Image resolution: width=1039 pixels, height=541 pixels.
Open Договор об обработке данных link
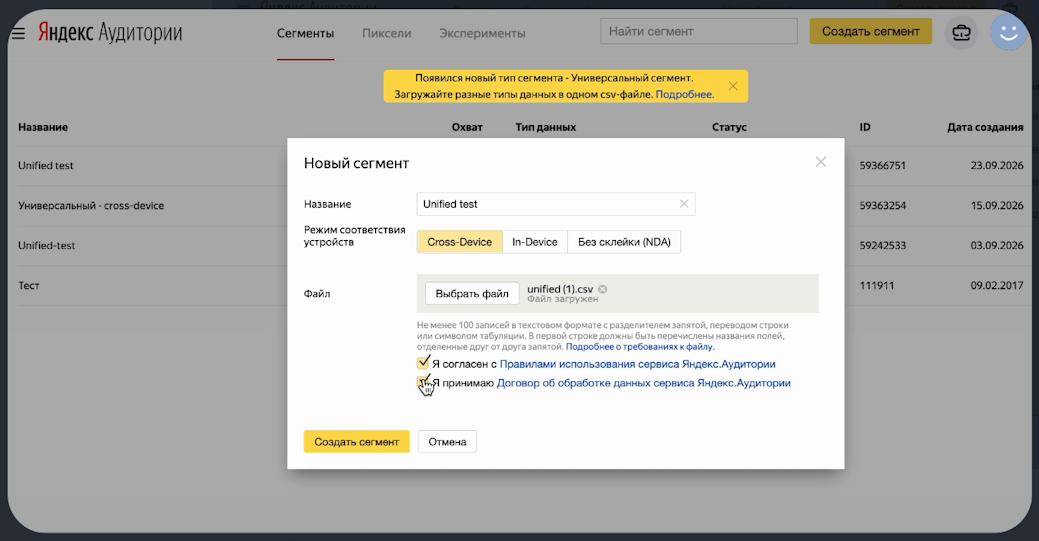(643, 383)
